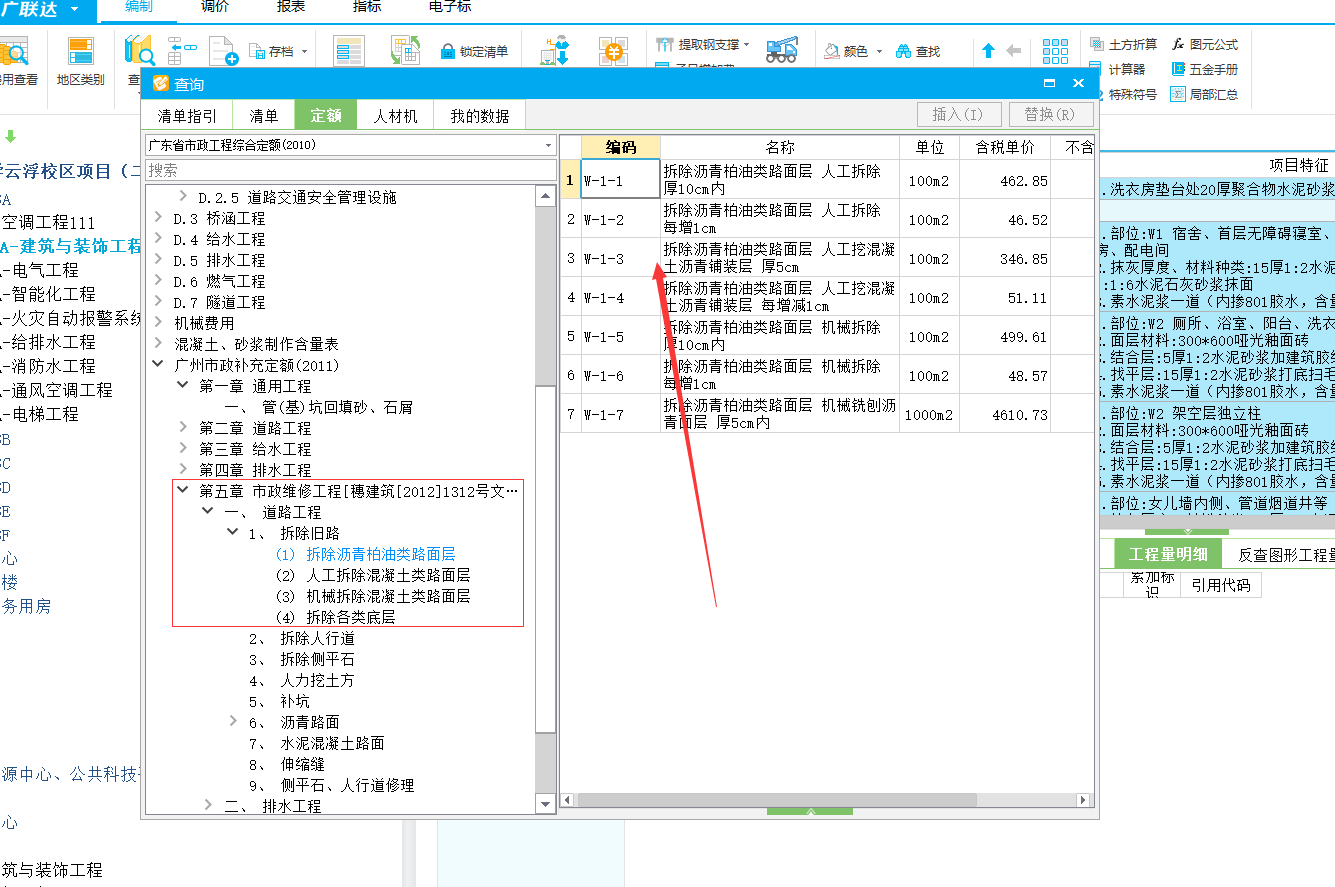Click the blue grid tiles icon
Viewport: 1335px width, 887px height.
(x=1055, y=52)
